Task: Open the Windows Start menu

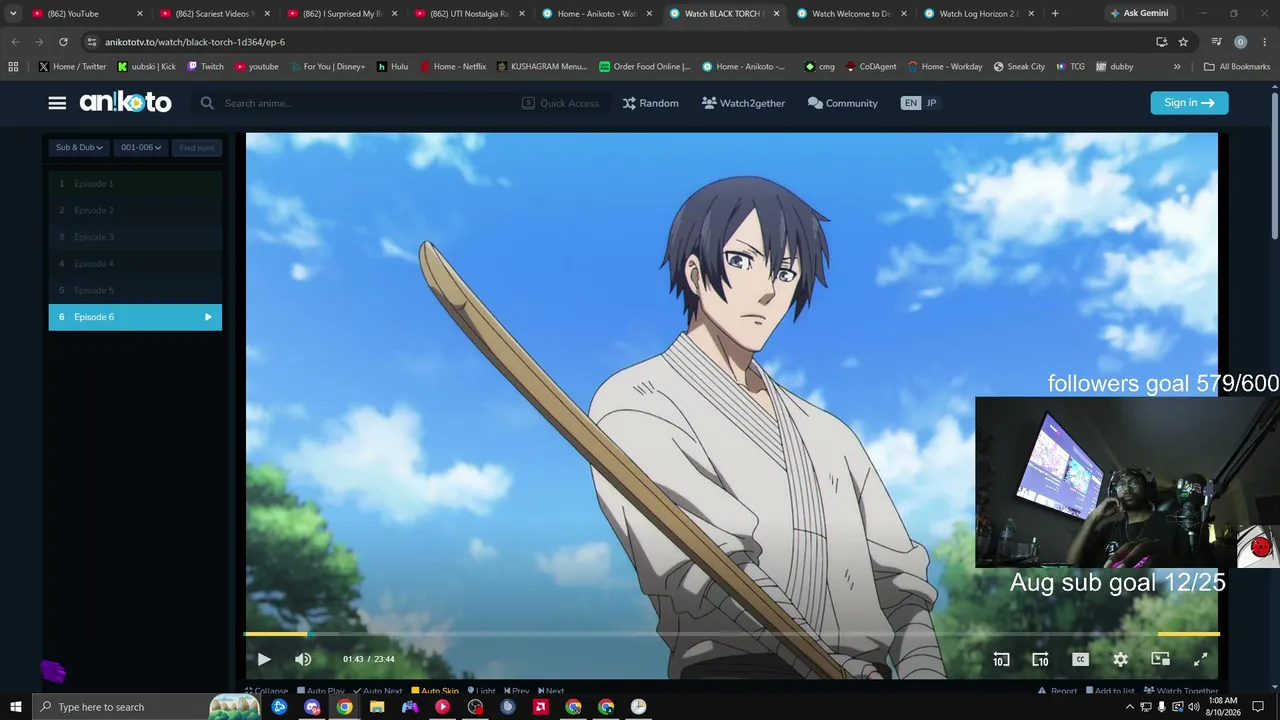Action: (x=15, y=707)
